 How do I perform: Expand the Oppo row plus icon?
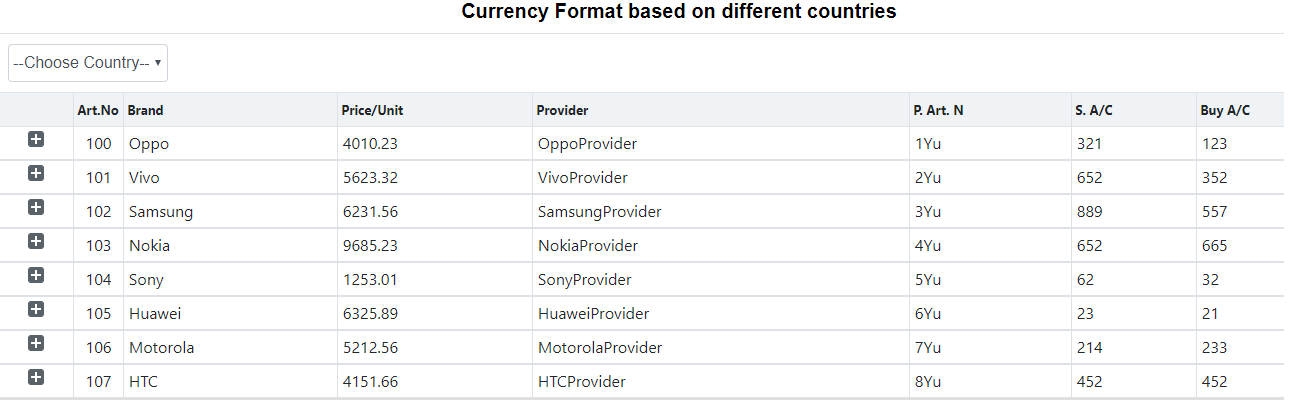pos(36,140)
